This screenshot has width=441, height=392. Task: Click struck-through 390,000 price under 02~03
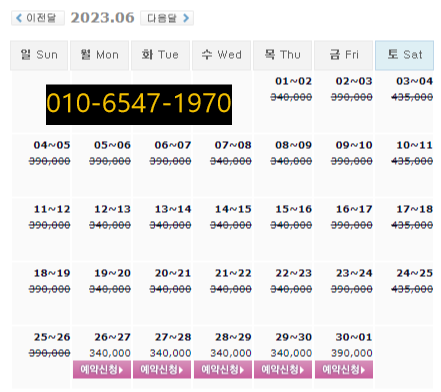pyautogui.click(x=352, y=97)
